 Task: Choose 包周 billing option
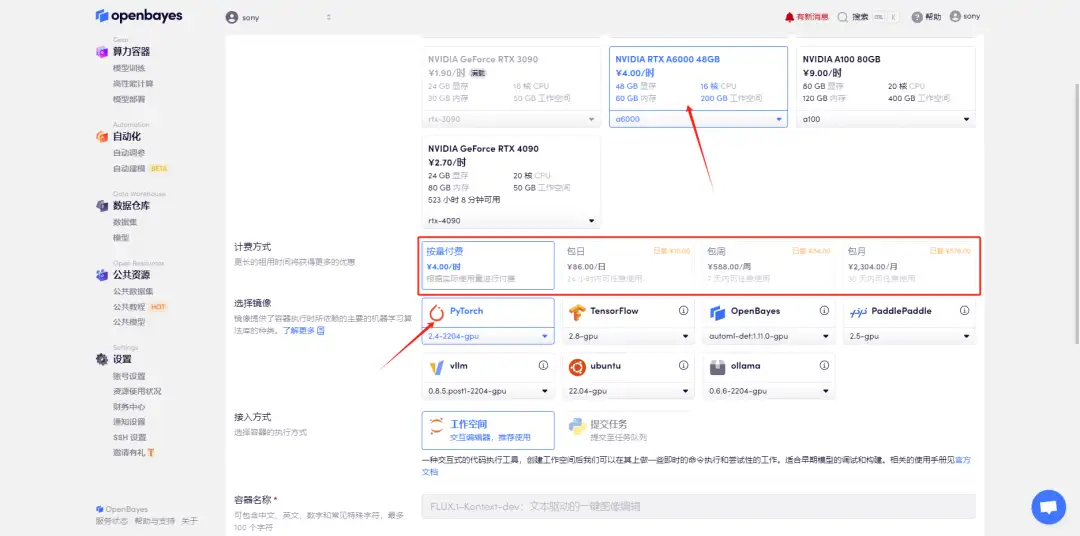[768, 265]
